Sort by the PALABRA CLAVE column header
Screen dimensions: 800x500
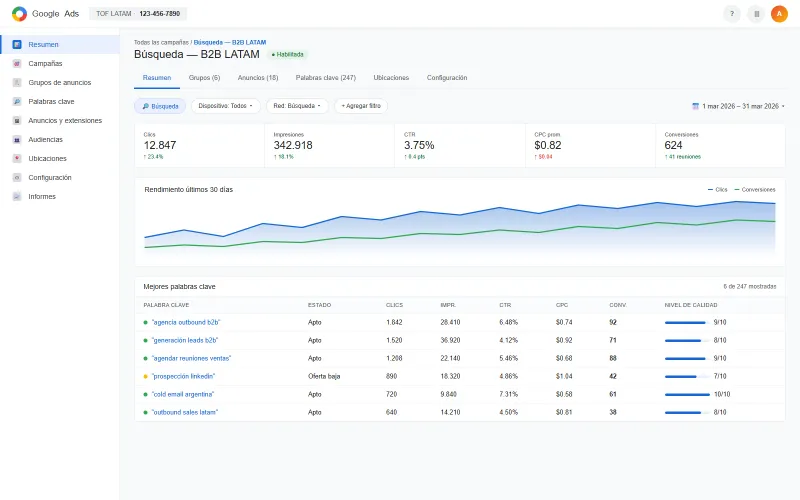166,305
